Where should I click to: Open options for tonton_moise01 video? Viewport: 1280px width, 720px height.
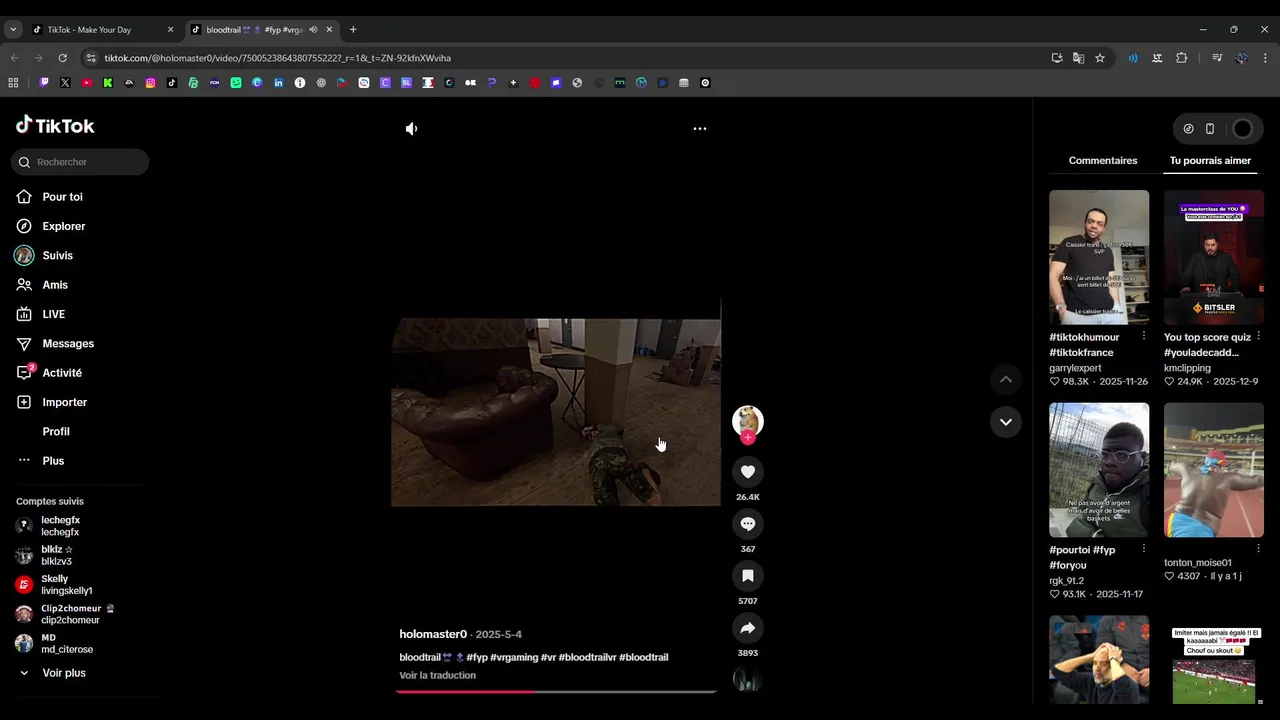point(1258,549)
